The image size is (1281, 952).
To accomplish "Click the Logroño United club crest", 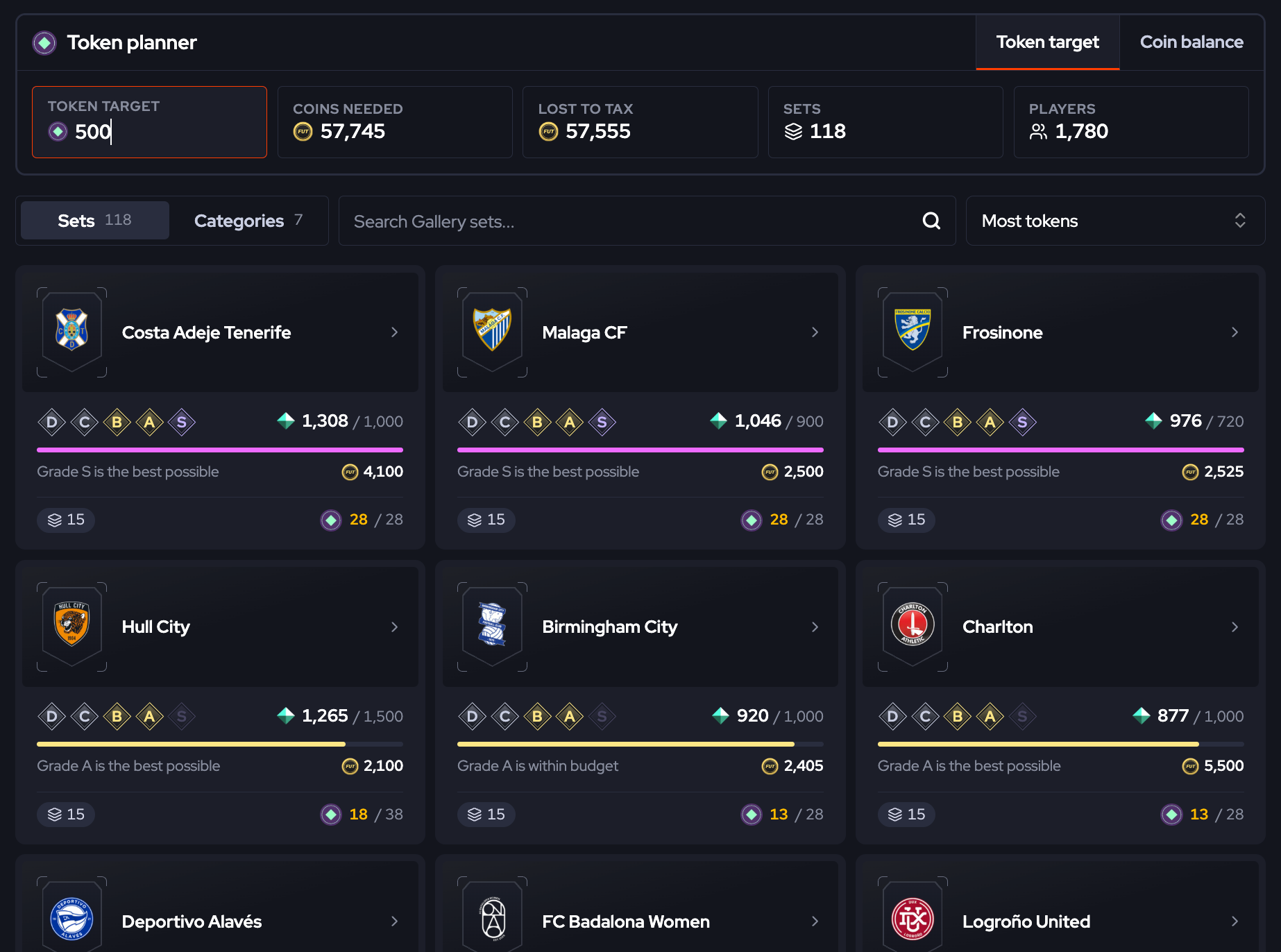I will tap(913, 919).
